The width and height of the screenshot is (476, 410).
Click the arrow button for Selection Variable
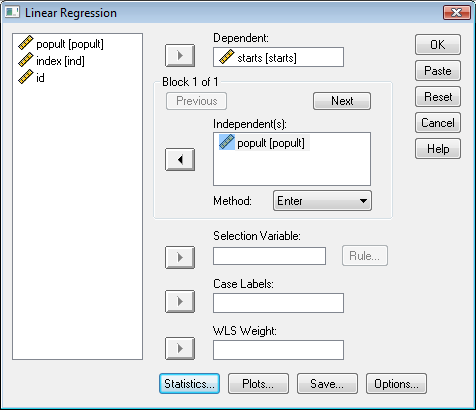(180, 257)
